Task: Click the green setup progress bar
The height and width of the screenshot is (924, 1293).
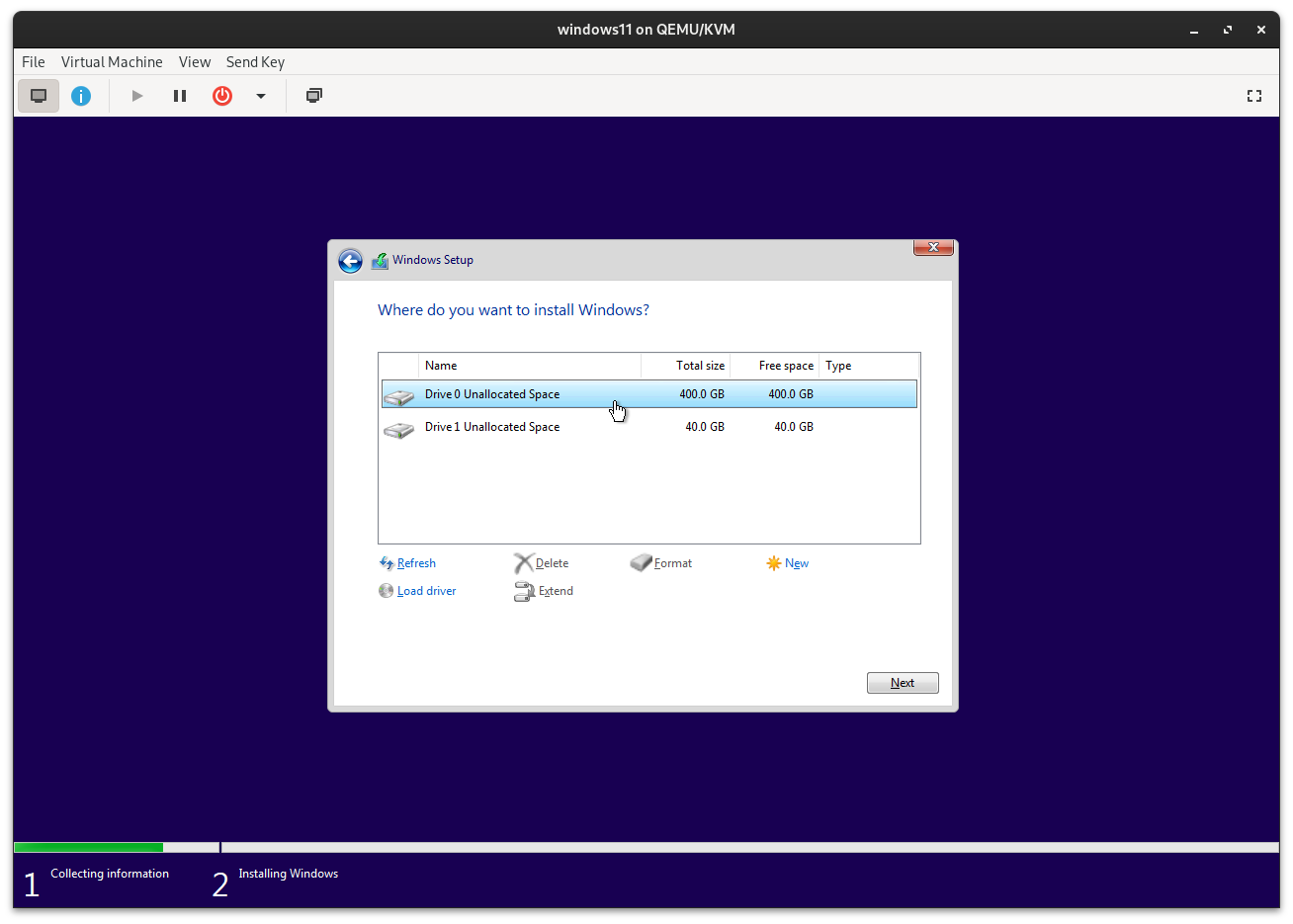Action: coord(88,847)
